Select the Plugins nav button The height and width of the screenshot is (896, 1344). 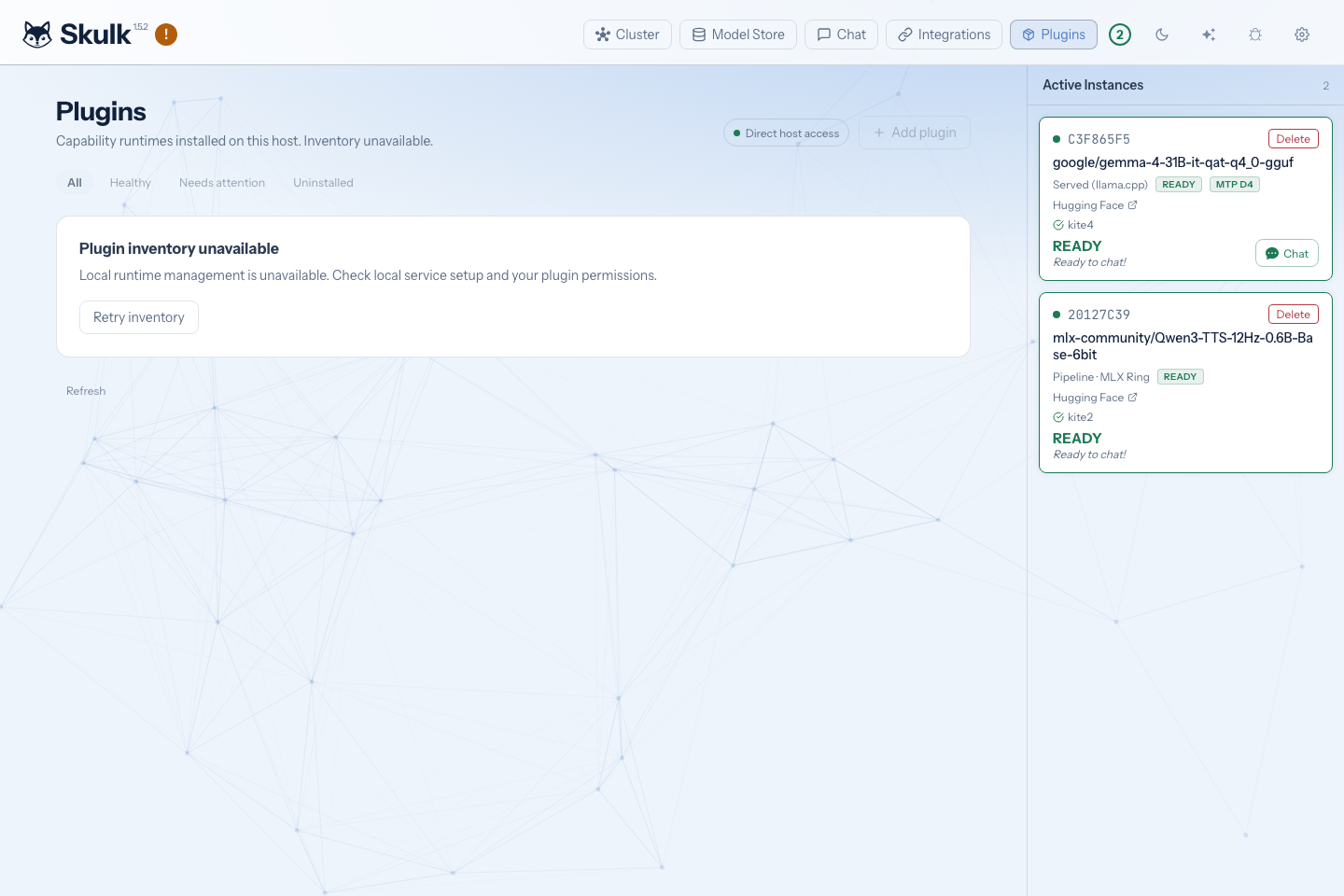click(x=1054, y=35)
